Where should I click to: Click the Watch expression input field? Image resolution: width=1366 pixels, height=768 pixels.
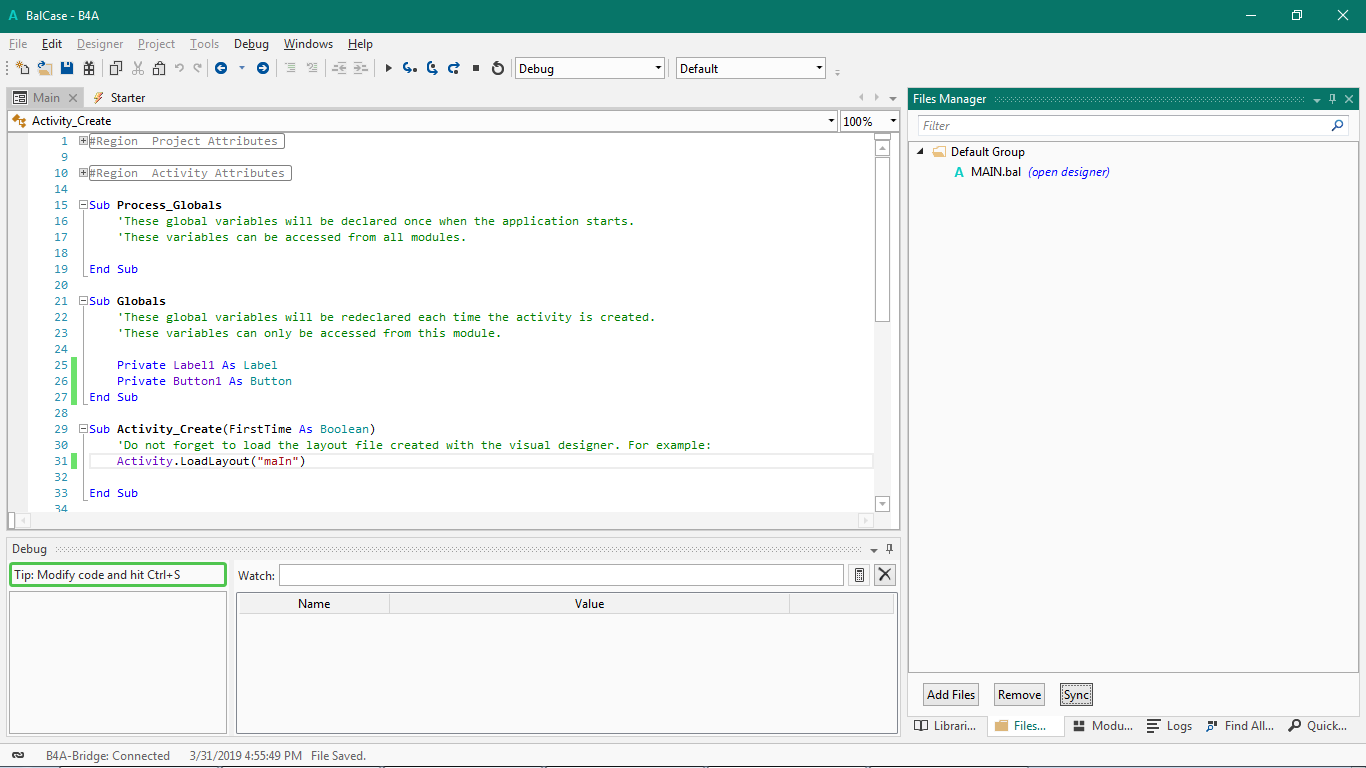click(561, 575)
